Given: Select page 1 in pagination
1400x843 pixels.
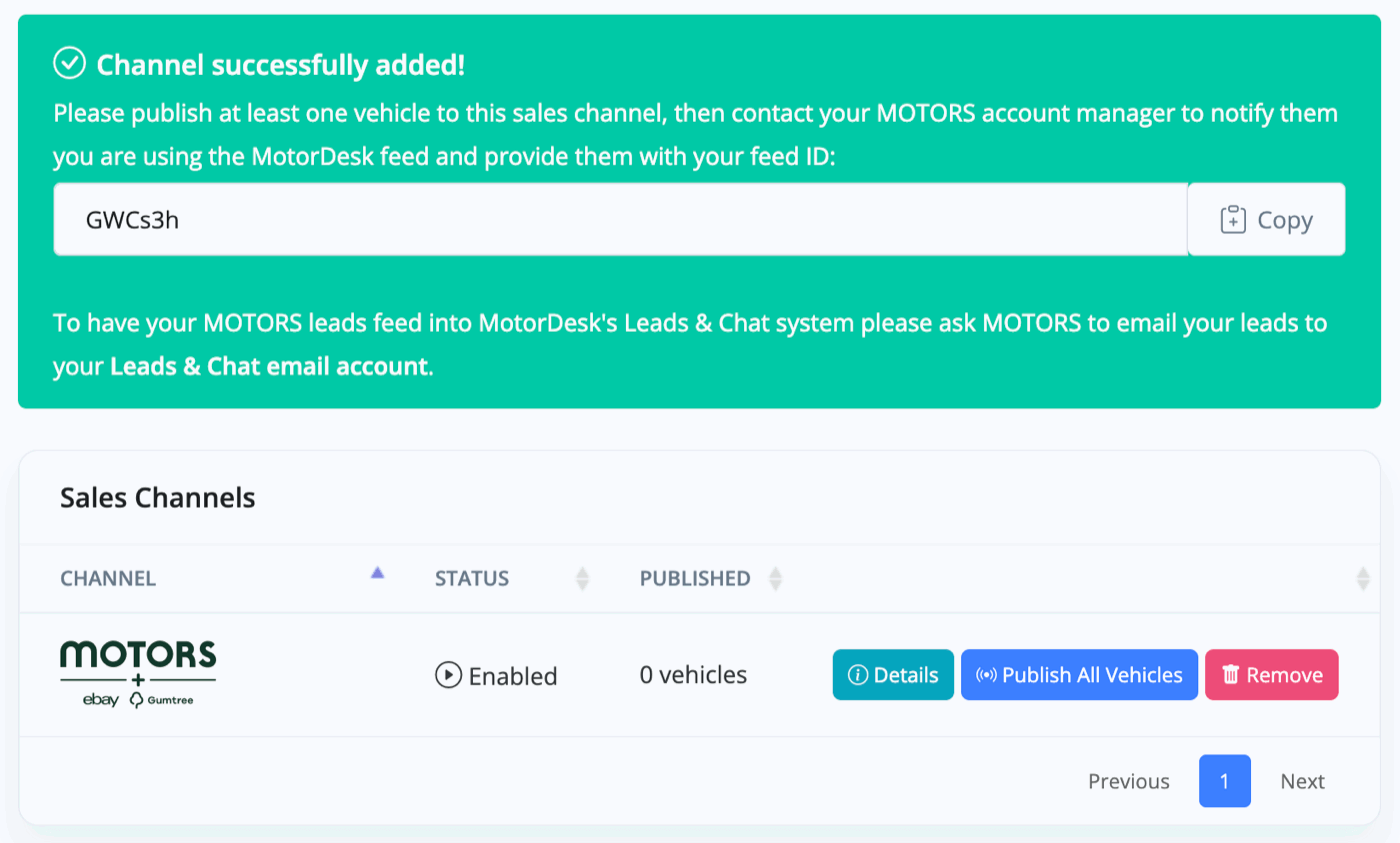Looking at the screenshot, I should point(1225,781).
